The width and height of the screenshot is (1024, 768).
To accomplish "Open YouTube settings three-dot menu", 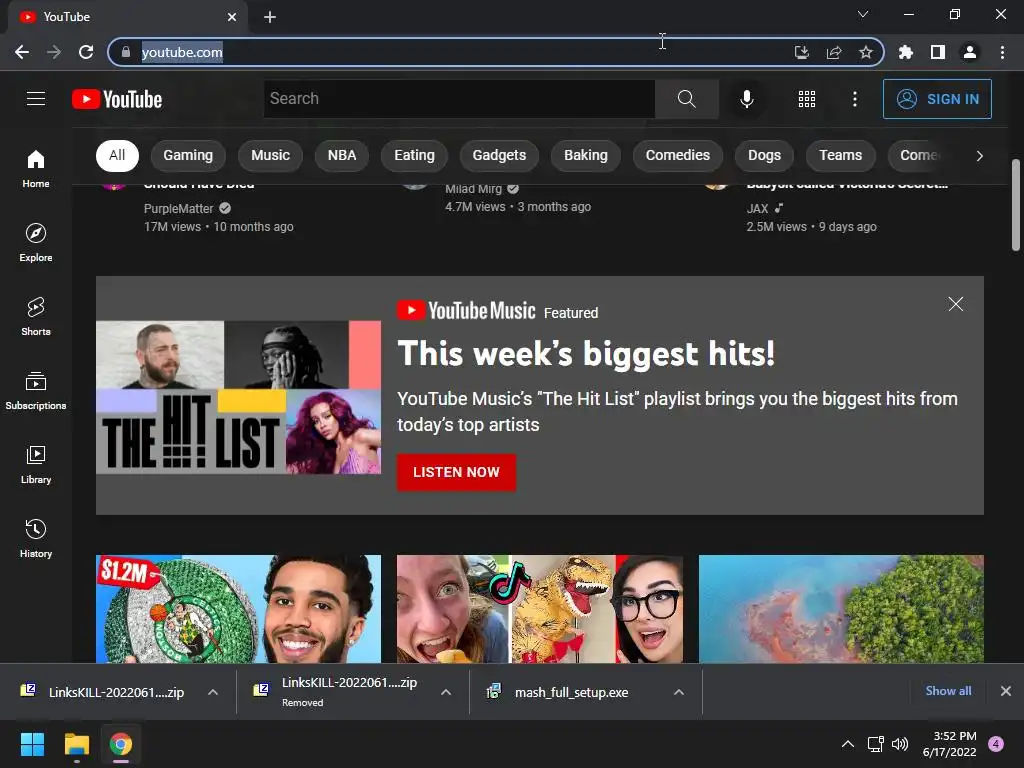I will click(855, 99).
